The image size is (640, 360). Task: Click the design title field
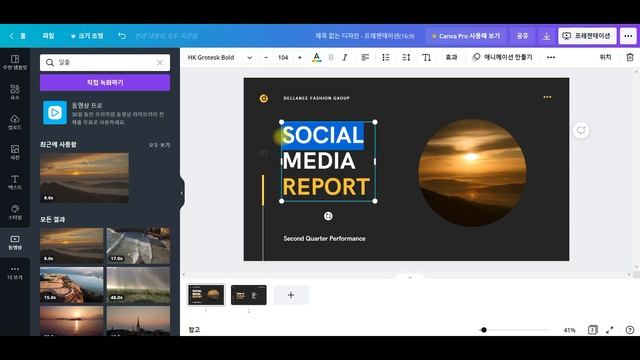364,36
